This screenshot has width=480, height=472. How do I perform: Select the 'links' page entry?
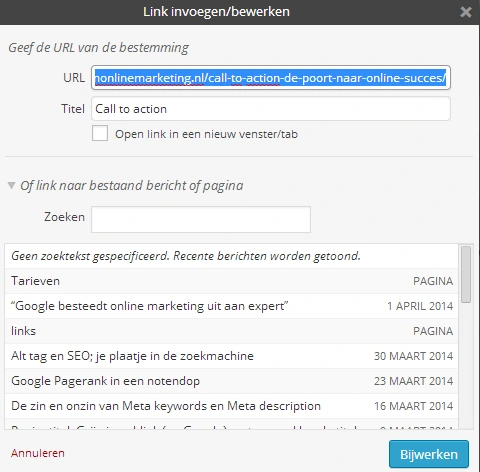point(232,331)
